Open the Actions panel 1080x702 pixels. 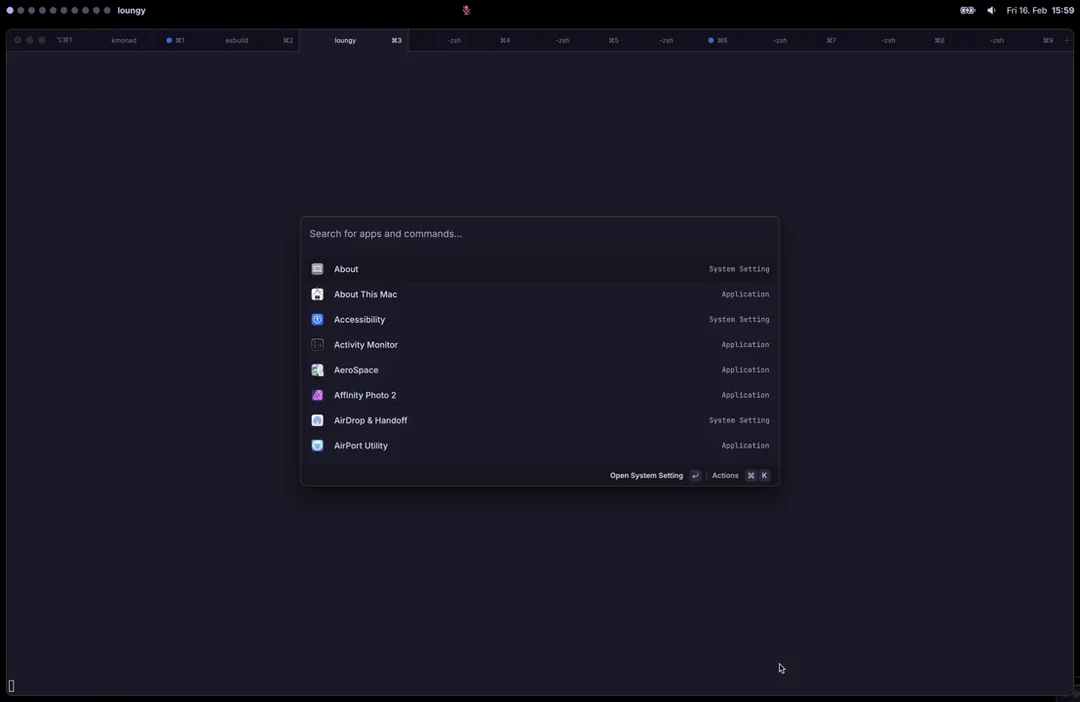[x=725, y=475]
